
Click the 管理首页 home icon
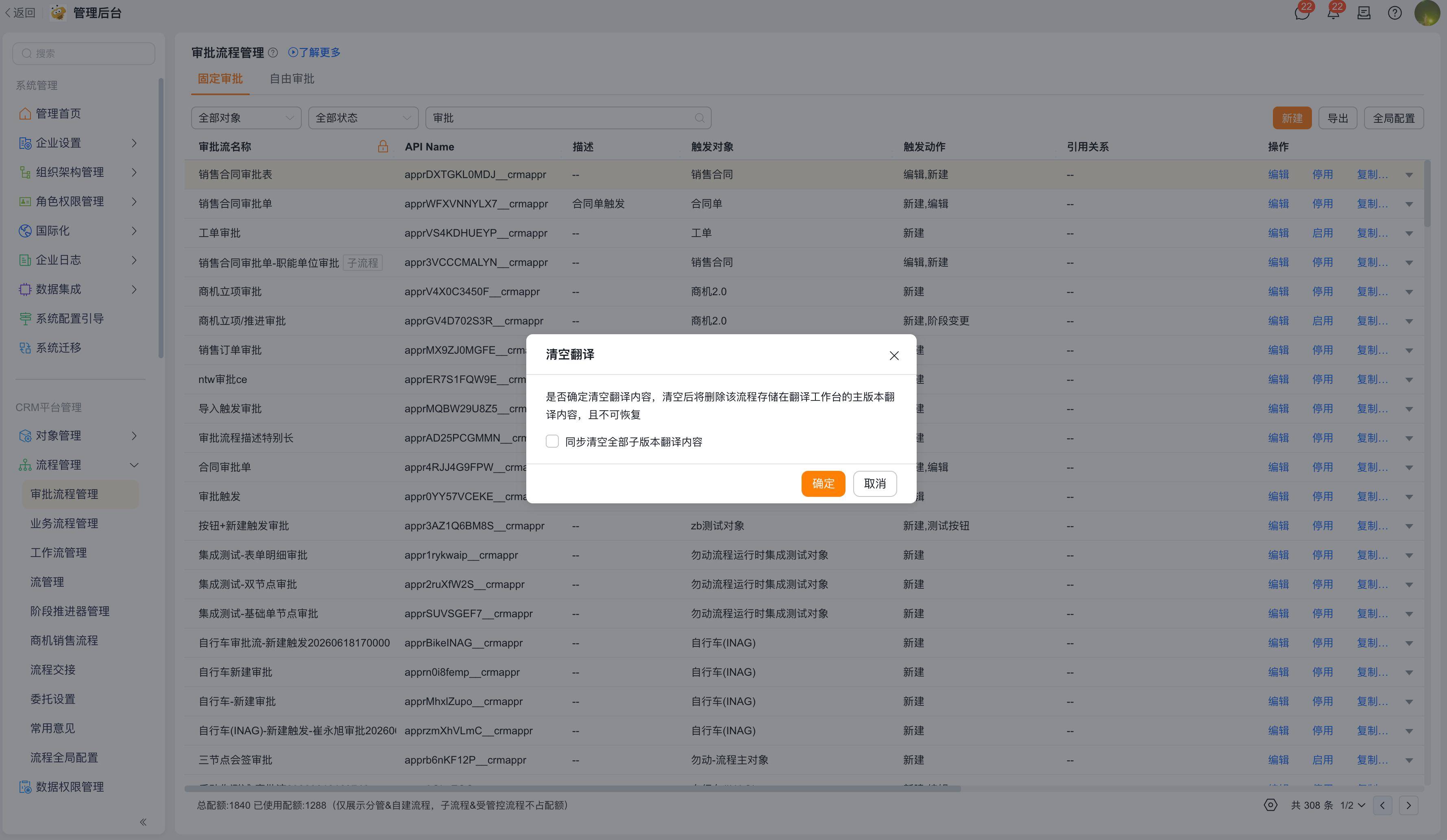click(x=25, y=113)
